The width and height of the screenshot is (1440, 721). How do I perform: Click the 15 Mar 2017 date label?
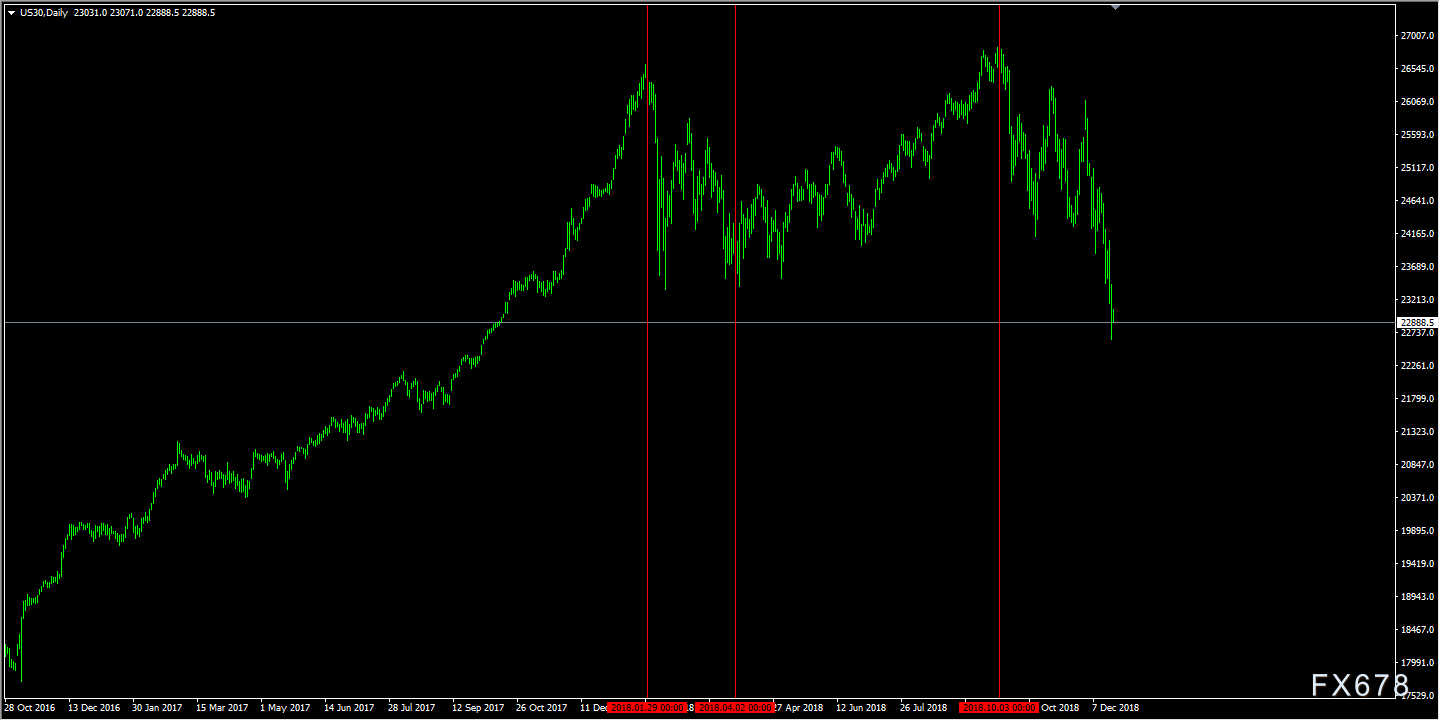(x=222, y=708)
